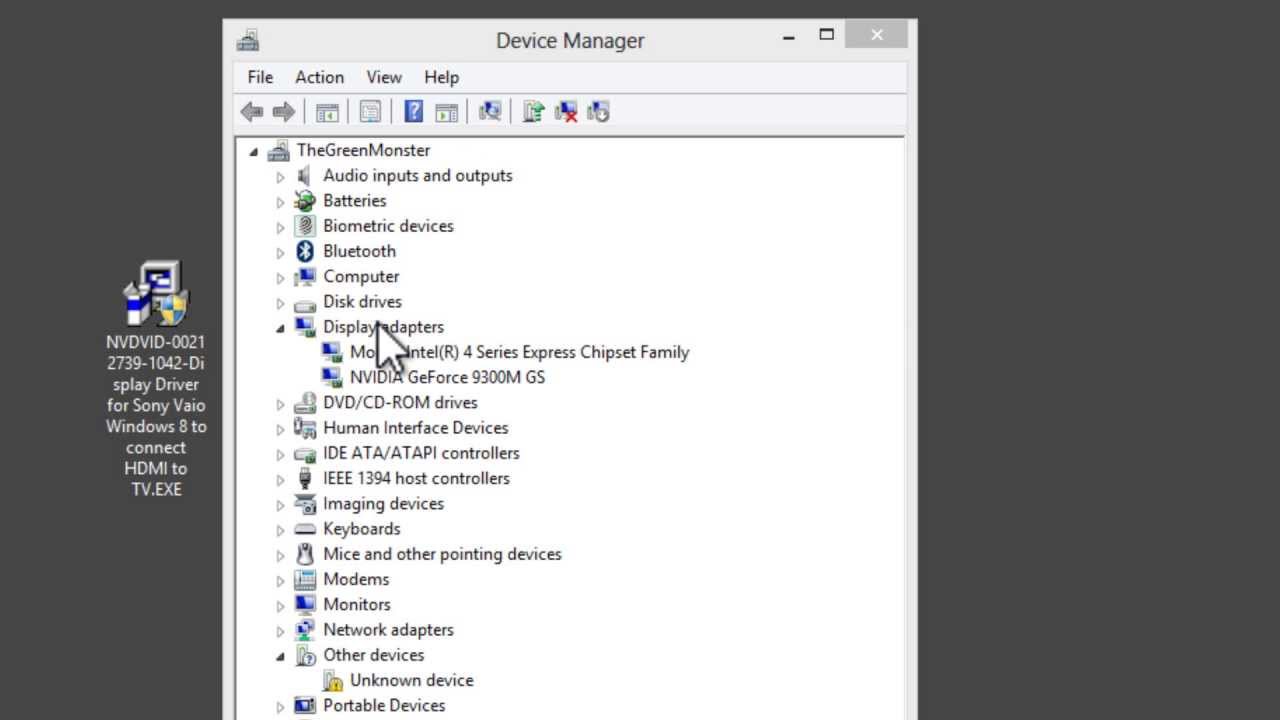Open the File menu
1280x720 pixels.
pos(260,77)
